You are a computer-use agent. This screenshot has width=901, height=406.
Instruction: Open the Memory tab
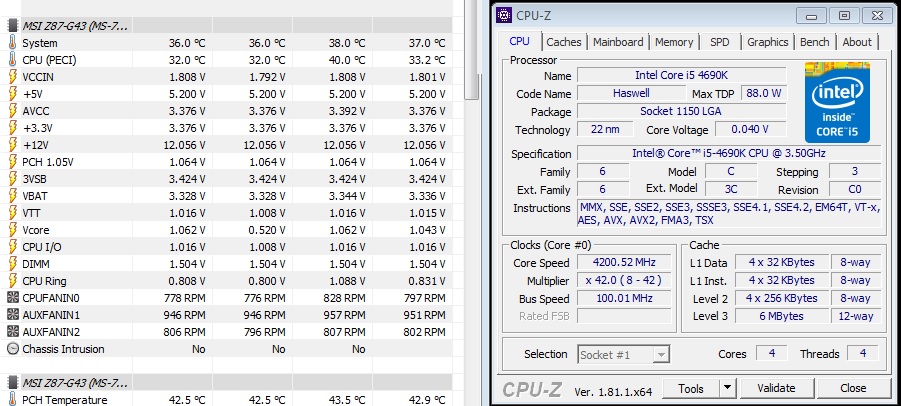[674, 42]
